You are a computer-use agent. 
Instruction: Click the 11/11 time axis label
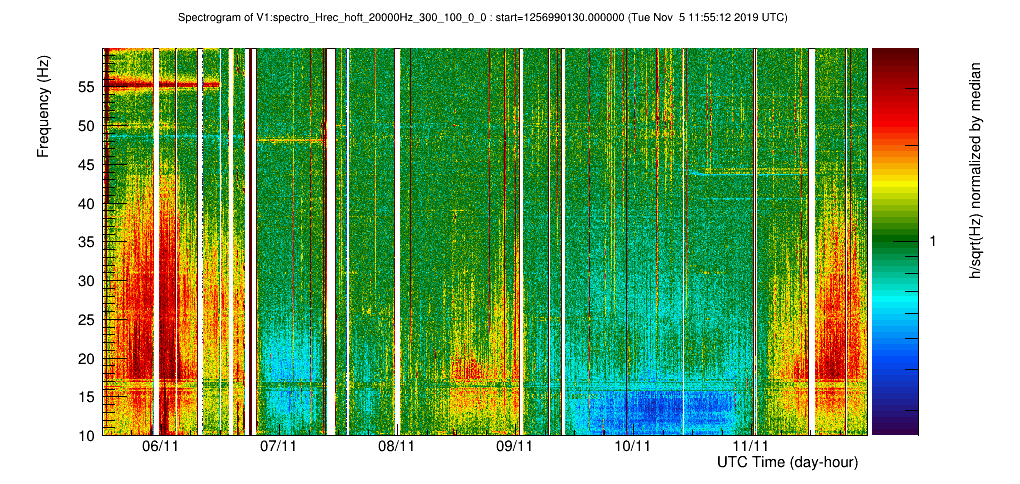point(751,446)
